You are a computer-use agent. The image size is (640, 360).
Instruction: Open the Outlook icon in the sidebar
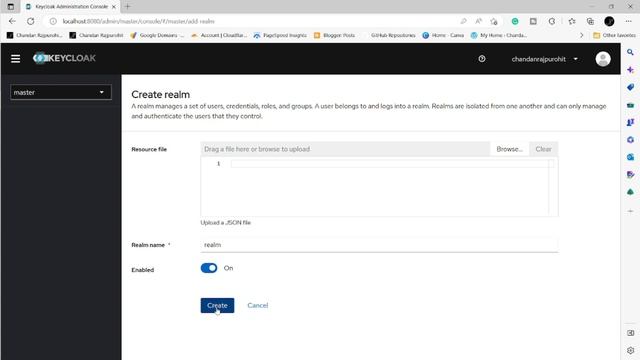(630, 157)
